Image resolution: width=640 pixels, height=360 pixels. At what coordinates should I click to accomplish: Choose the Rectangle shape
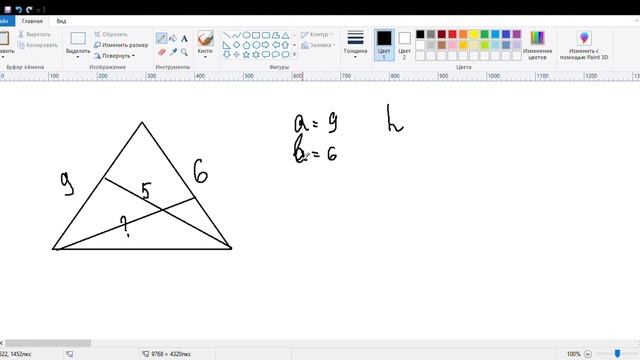tap(256, 36)
